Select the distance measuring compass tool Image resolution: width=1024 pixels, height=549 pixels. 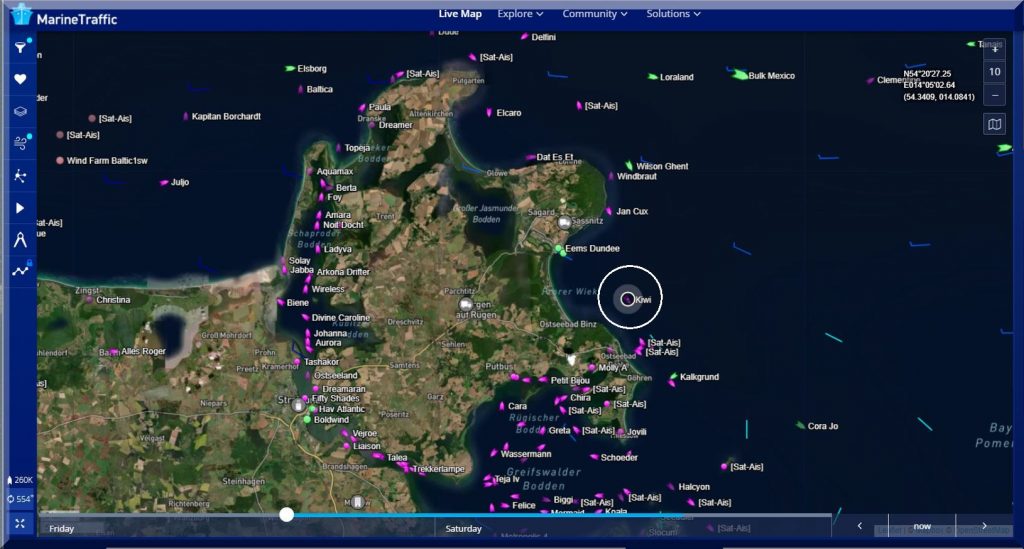point(20,238)
